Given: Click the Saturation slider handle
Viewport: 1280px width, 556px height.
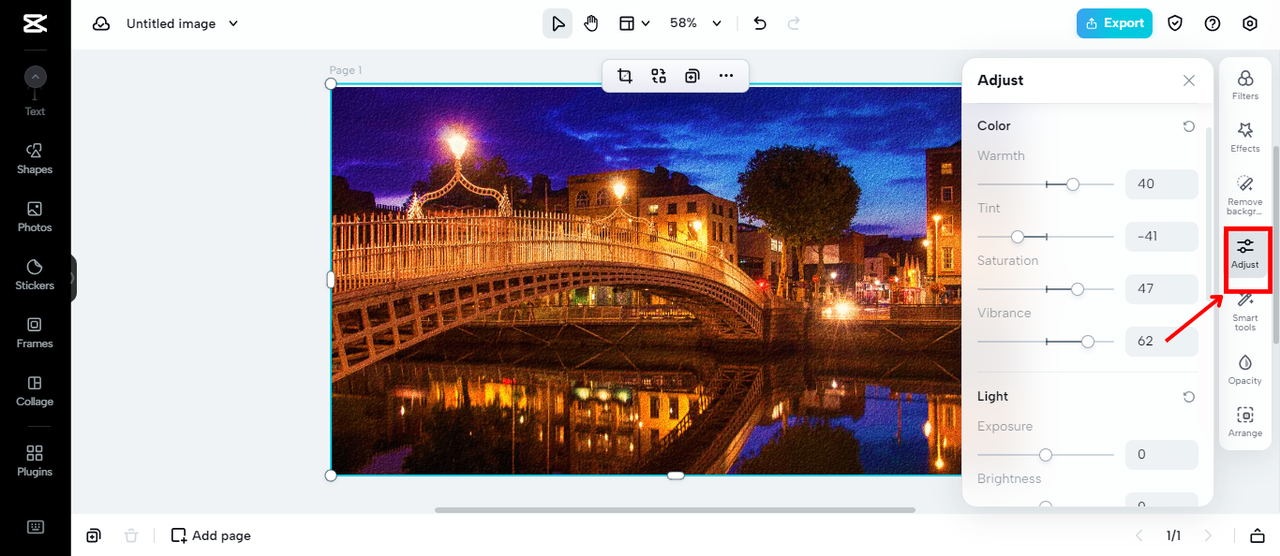Looking at the screenshot, I should click(1077, 289).
